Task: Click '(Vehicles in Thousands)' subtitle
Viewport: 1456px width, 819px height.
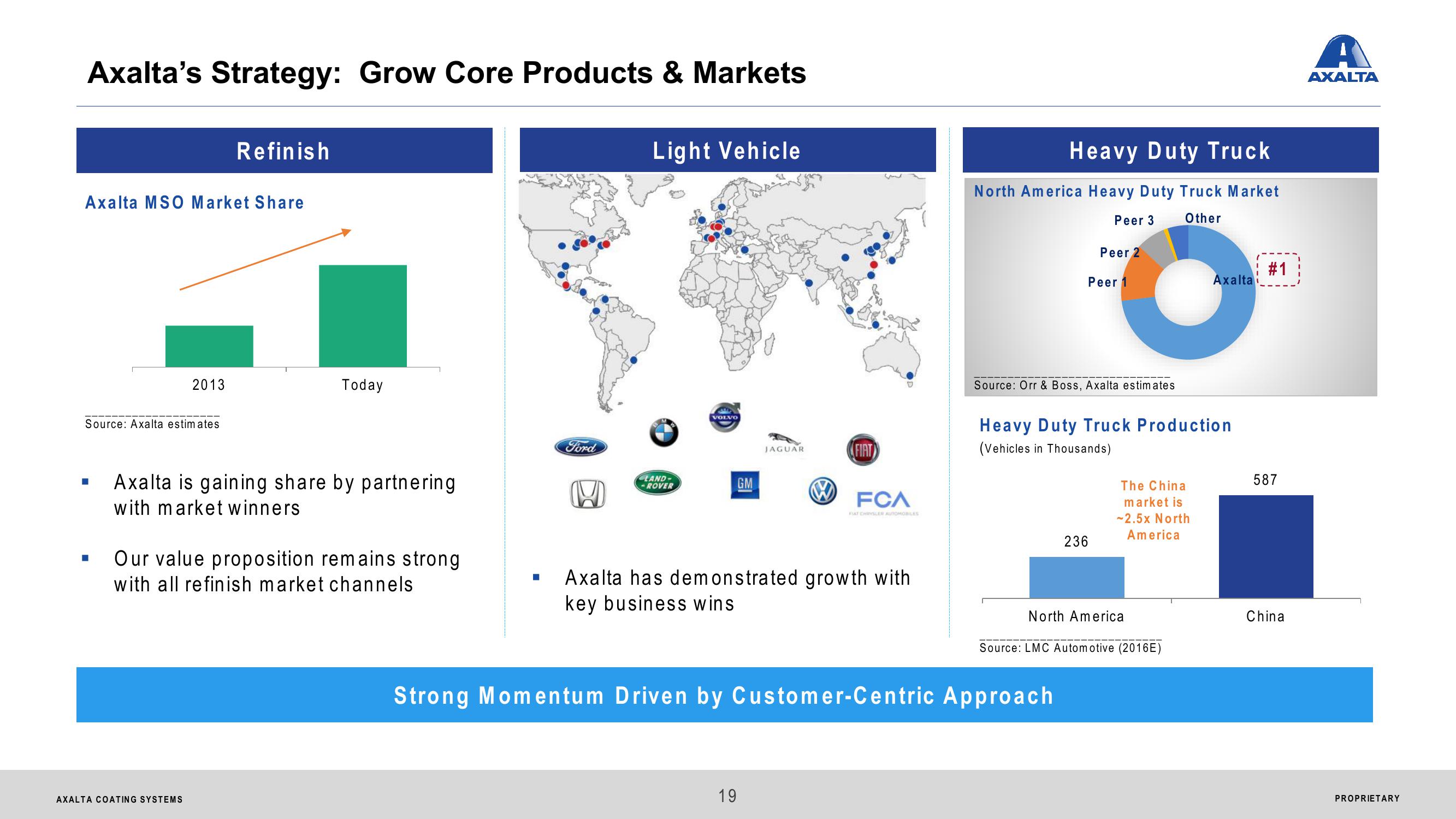Action: tap(1045, 449)
